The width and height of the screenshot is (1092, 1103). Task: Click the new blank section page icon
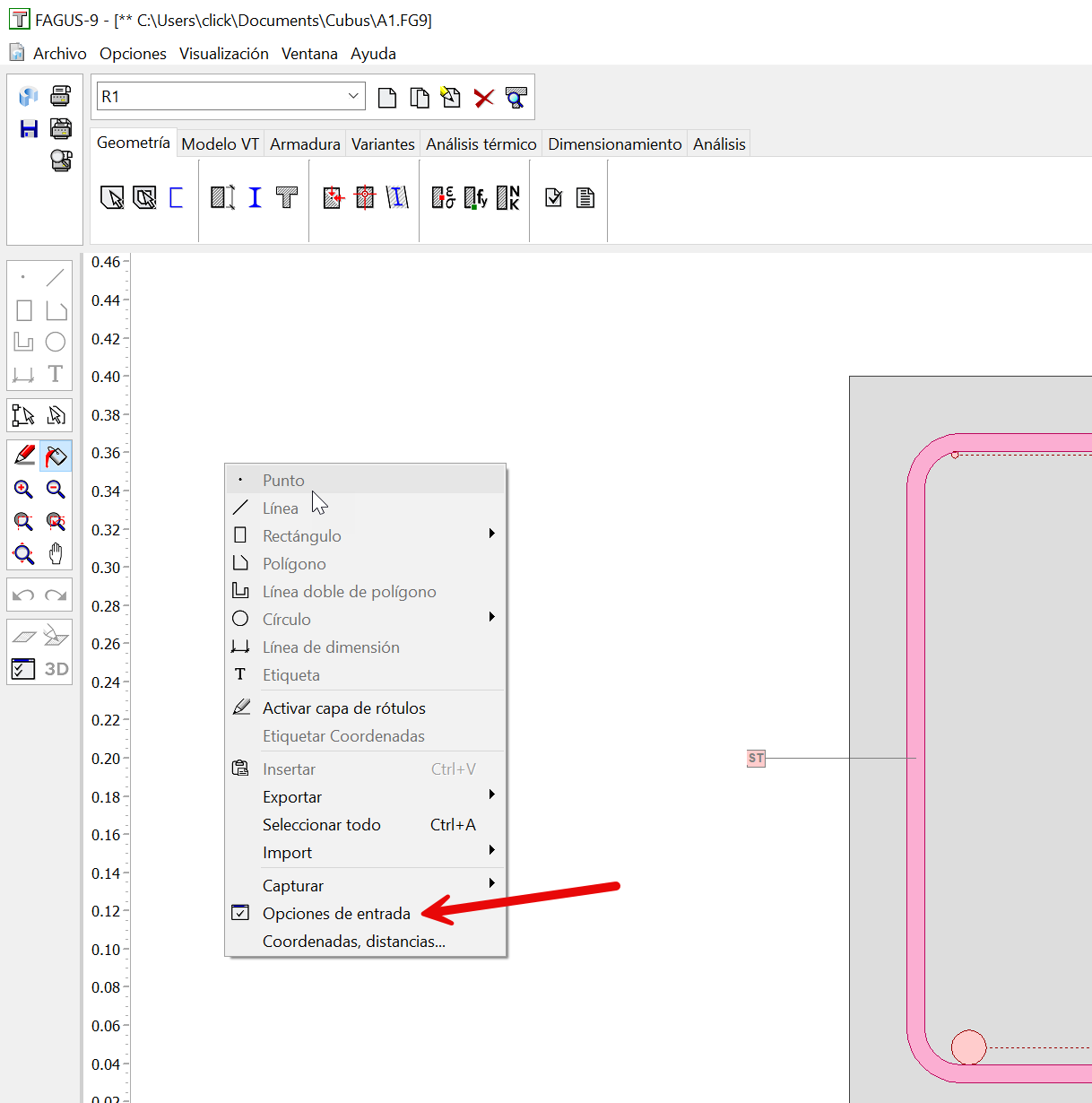pyautogui.click(x=387, y=98)
